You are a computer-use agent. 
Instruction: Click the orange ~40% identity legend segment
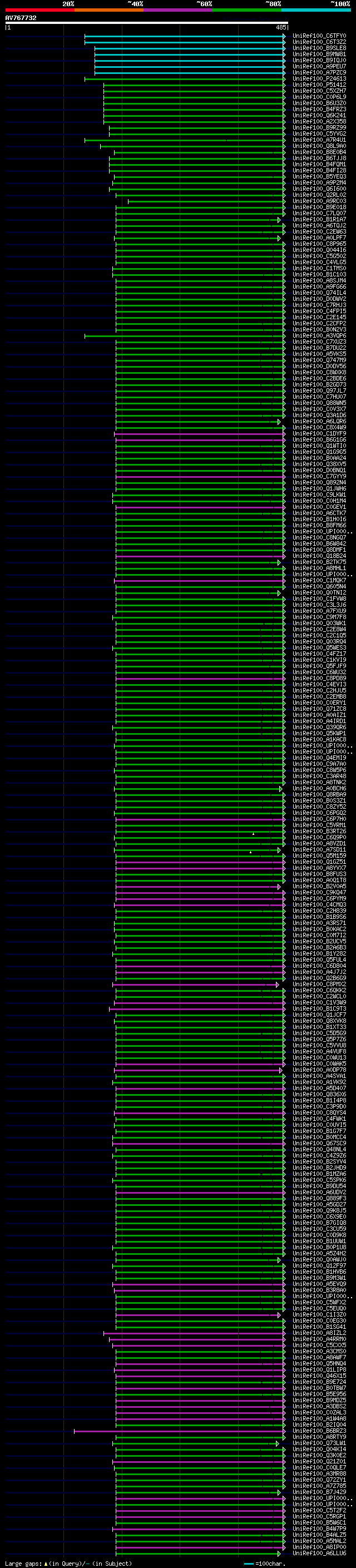click(x=109, y=10)
